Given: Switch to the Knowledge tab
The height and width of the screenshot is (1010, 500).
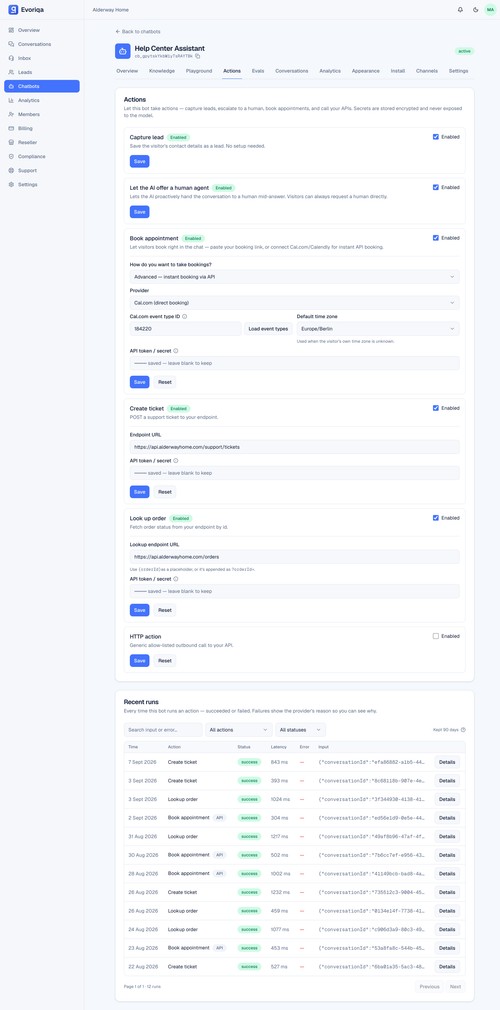Looking at the screenshot, I should [162, 71].
